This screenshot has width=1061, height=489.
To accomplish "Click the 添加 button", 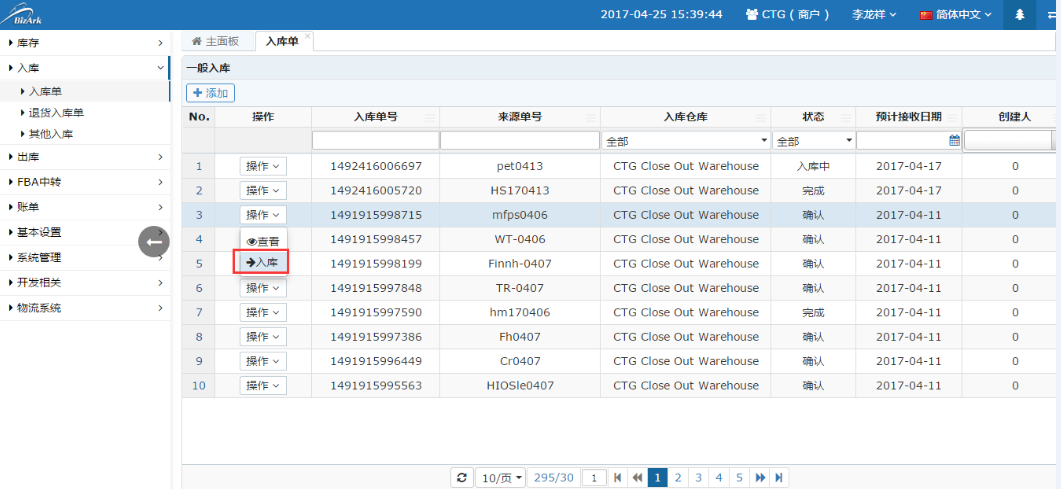I will (x=210, y=93).
